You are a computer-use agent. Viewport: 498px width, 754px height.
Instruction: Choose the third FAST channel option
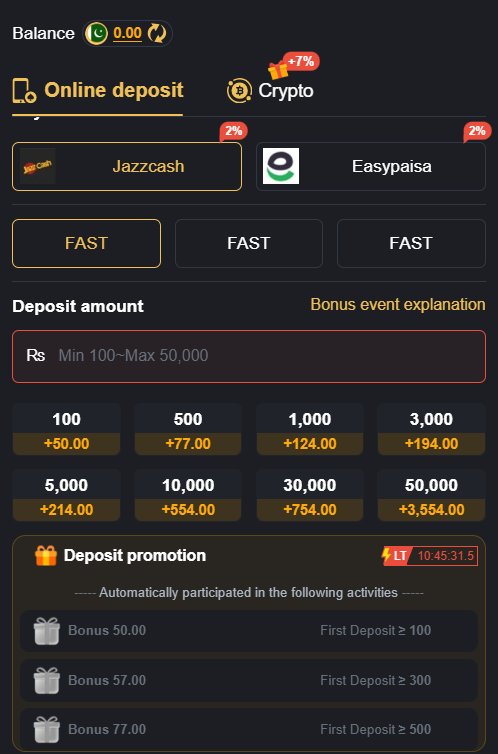coord(411,243)
